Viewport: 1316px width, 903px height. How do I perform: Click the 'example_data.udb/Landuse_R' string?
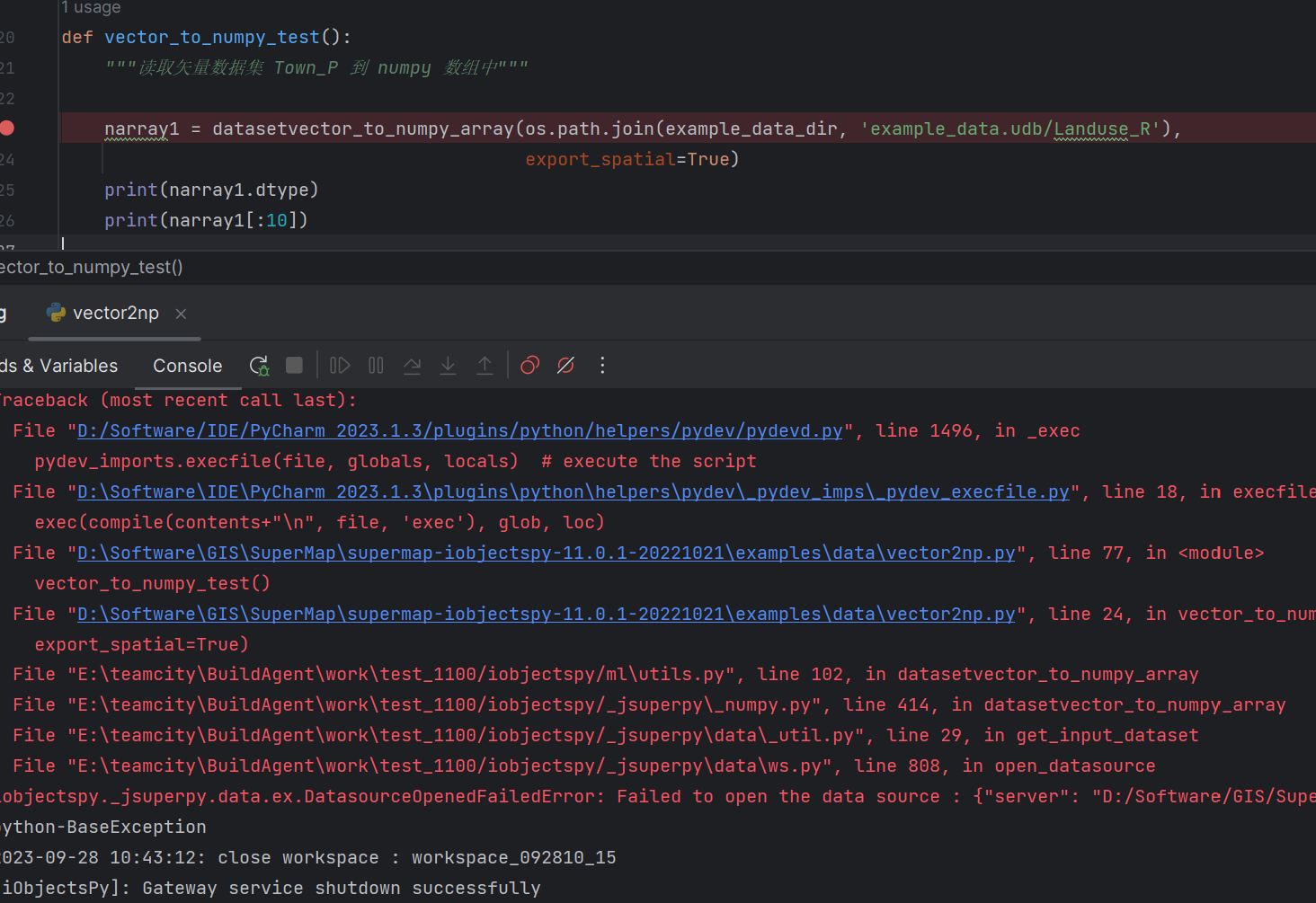pos(1010,129)
